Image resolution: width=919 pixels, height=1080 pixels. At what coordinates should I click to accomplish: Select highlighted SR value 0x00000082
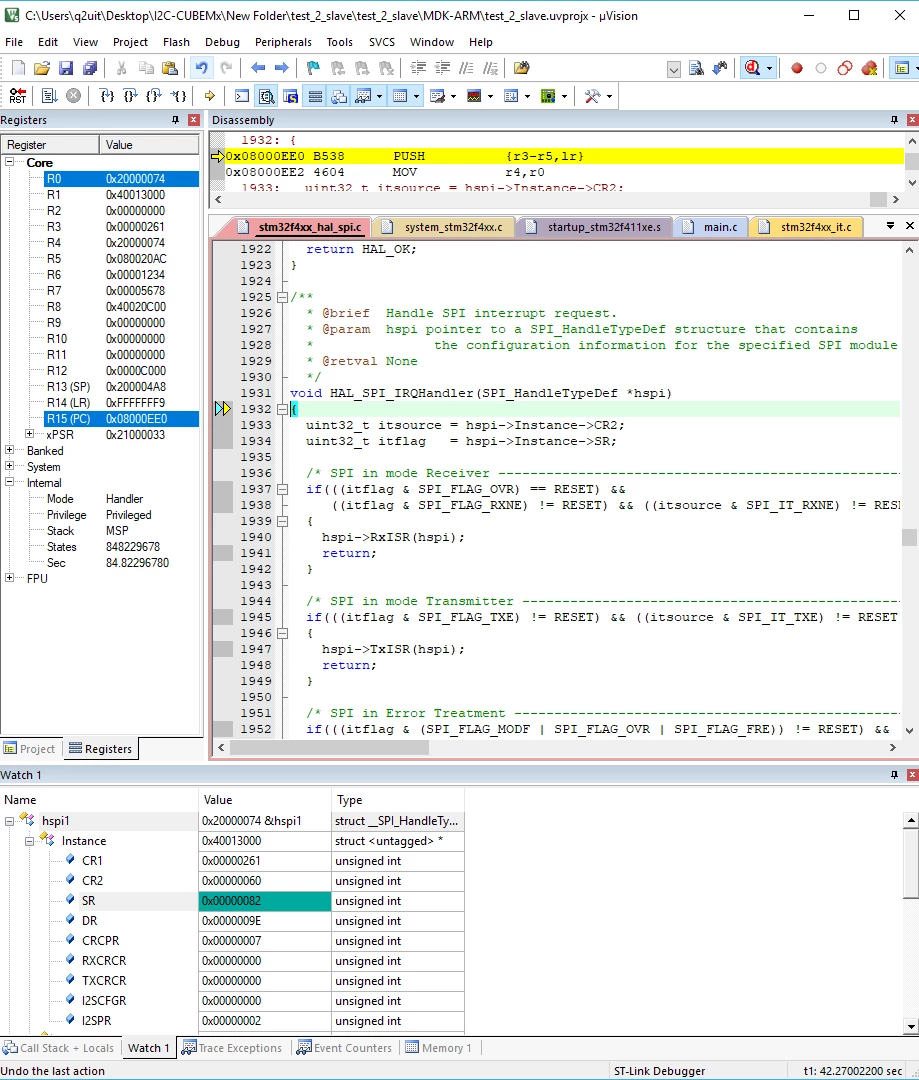(265, 901)
